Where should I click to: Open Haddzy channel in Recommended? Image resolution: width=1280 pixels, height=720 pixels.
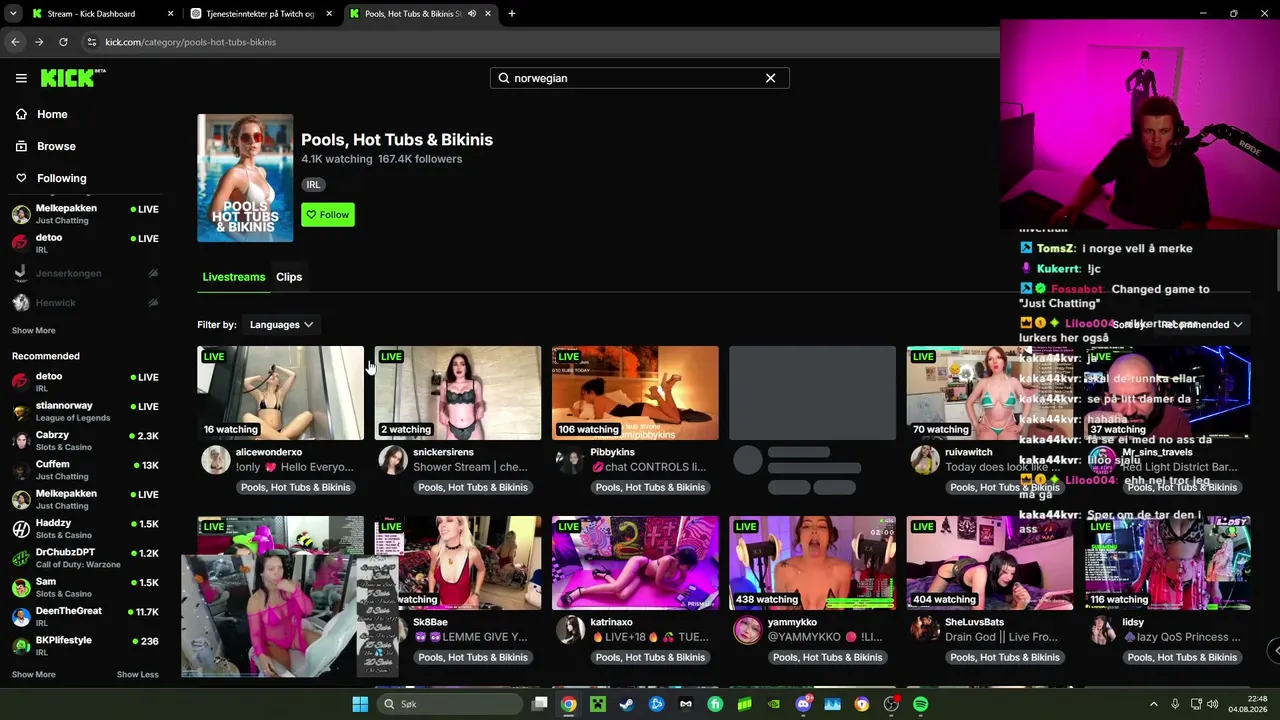pos(85,528)
